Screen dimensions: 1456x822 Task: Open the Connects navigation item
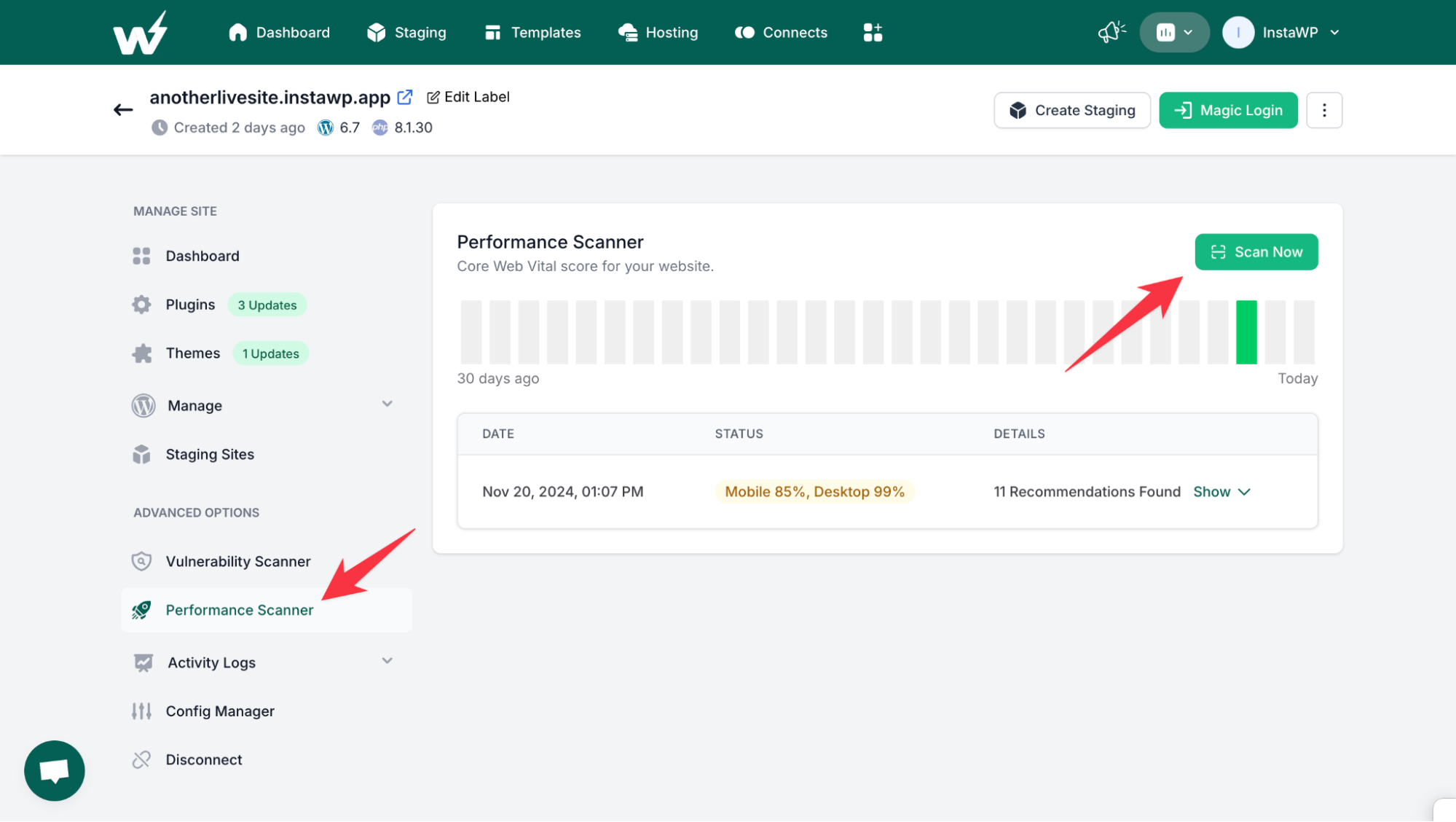pos(781,33)
